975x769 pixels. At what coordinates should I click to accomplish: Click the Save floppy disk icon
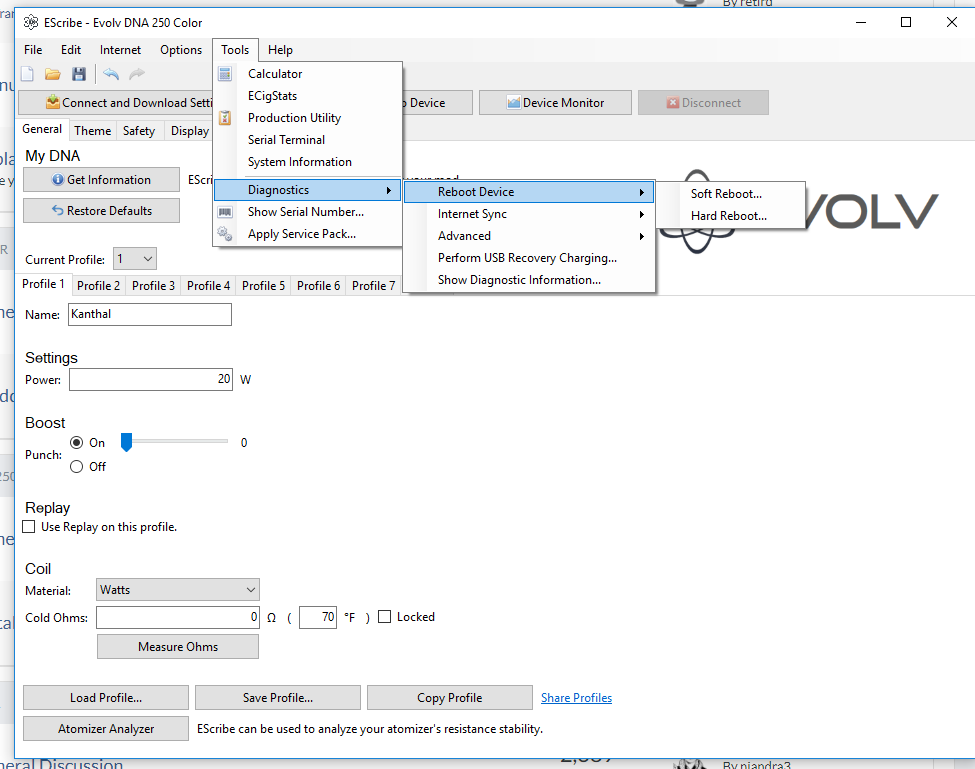pyautogui.click(x=79, y=74)
